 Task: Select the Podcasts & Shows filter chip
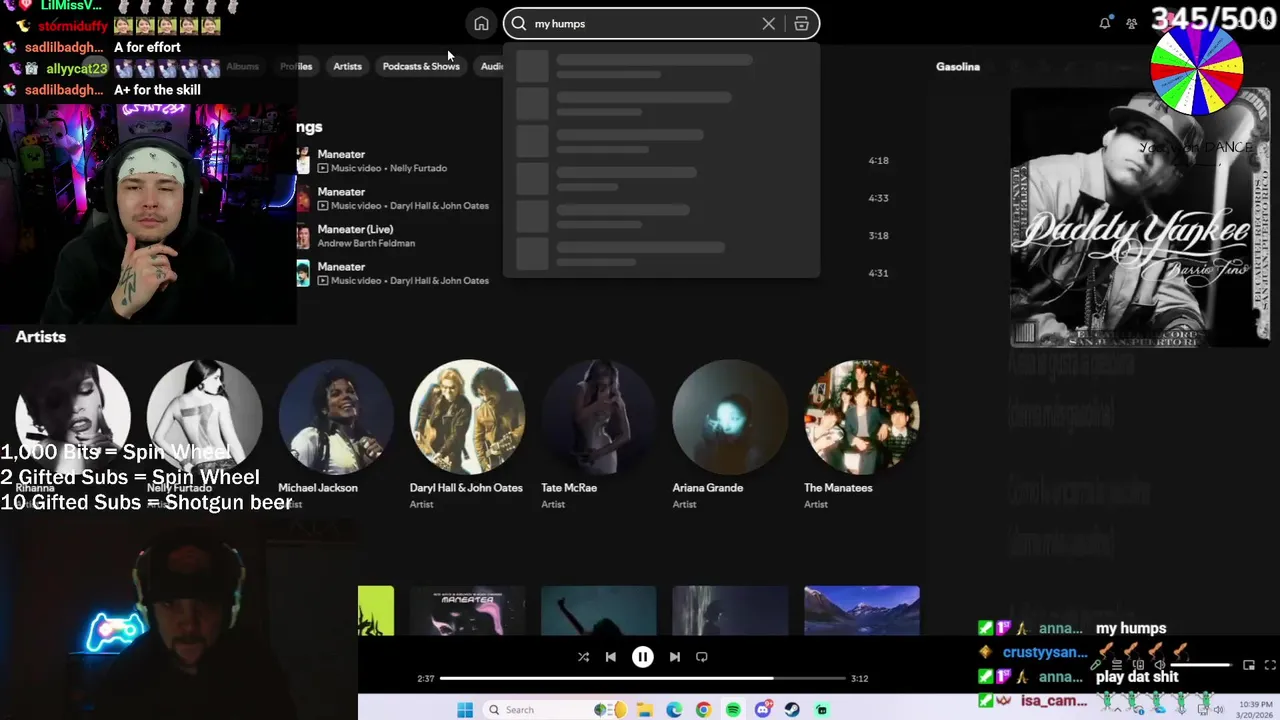coord(421,66)
